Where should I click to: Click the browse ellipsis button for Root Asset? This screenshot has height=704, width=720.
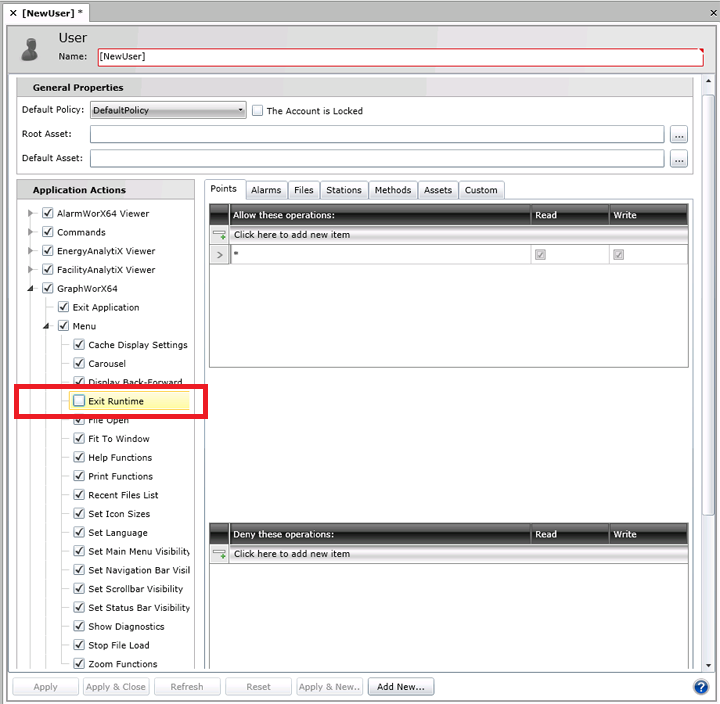[679, 134]
